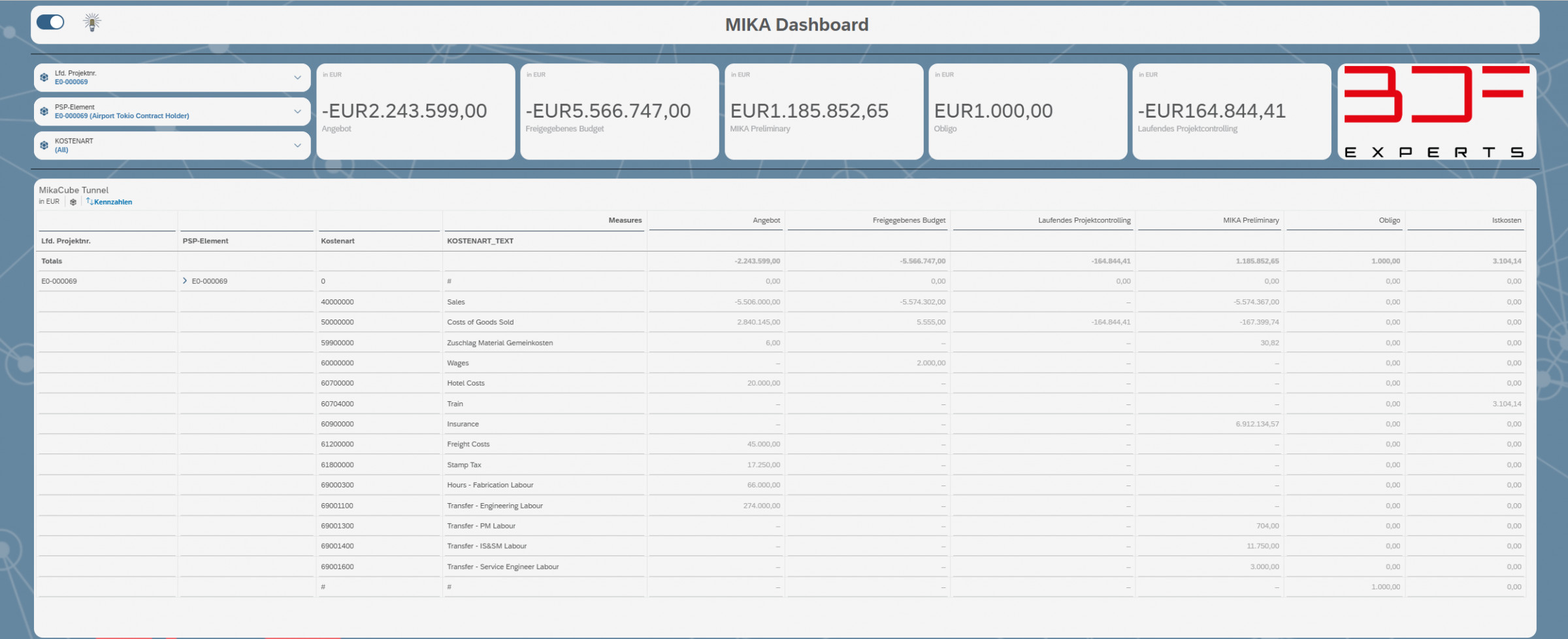Open the KOSTENART filter dropdown arrow
Viewport: 1568px width, 639px height.
pyautogui.click(x=297, y=145)
